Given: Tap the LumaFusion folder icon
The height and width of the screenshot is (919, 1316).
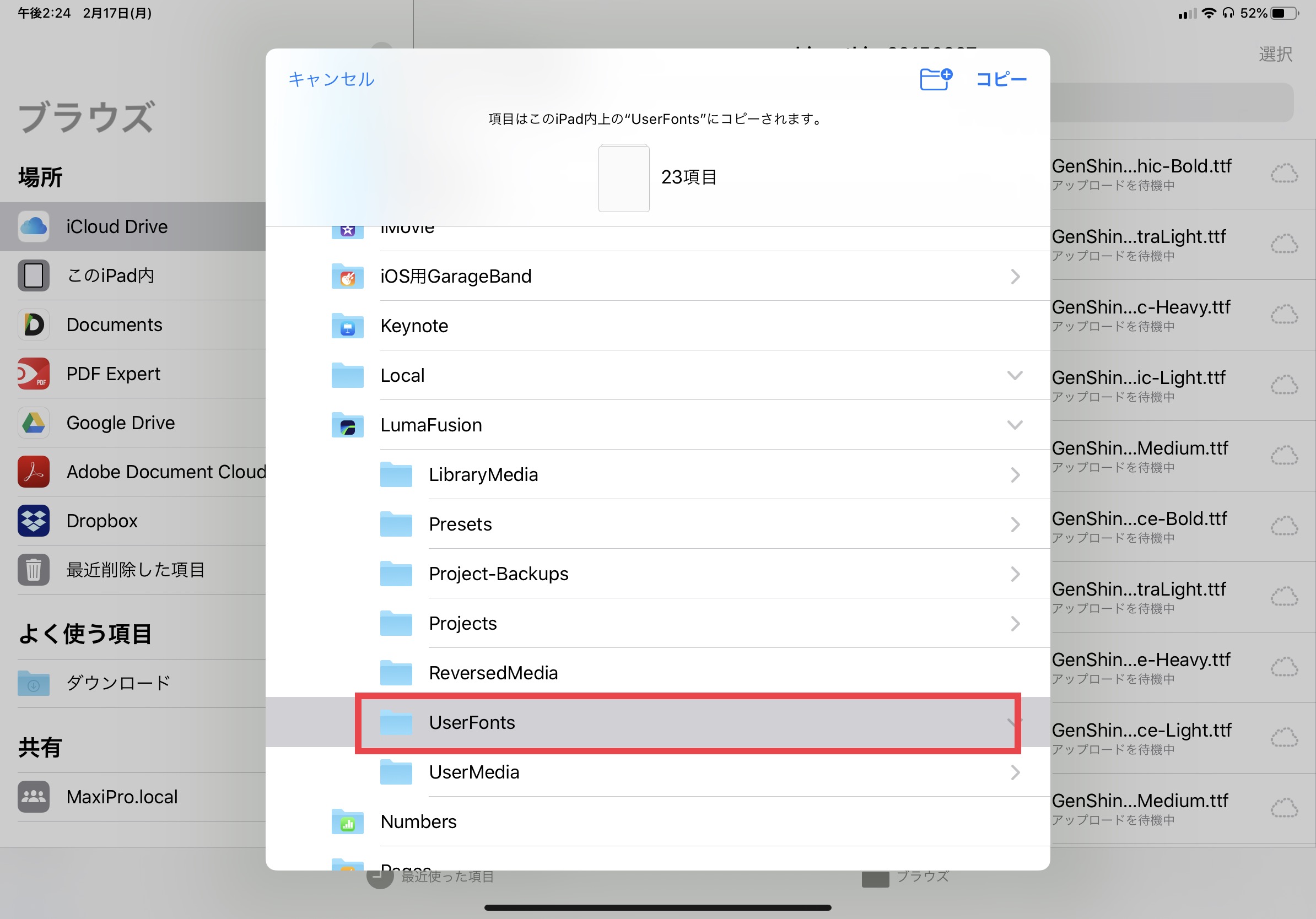Looking at the screenshot, I should (x=347, y=425).
